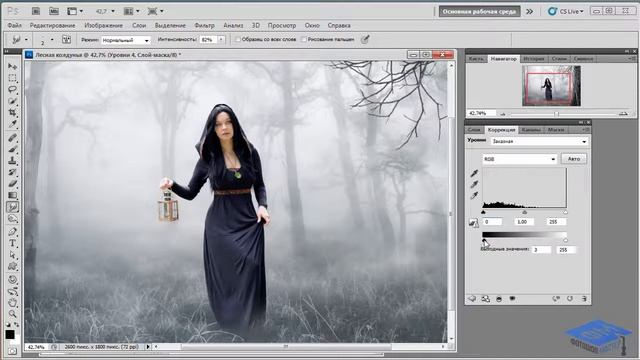Select the Brush tool
Viewport: 640px width, 360px height.
[13, 149]
